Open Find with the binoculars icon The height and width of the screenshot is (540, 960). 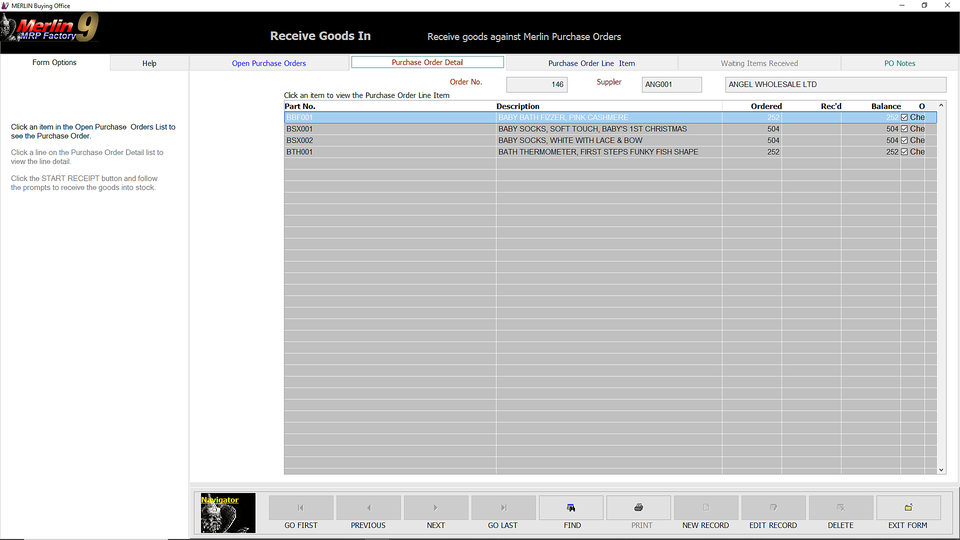571,508
